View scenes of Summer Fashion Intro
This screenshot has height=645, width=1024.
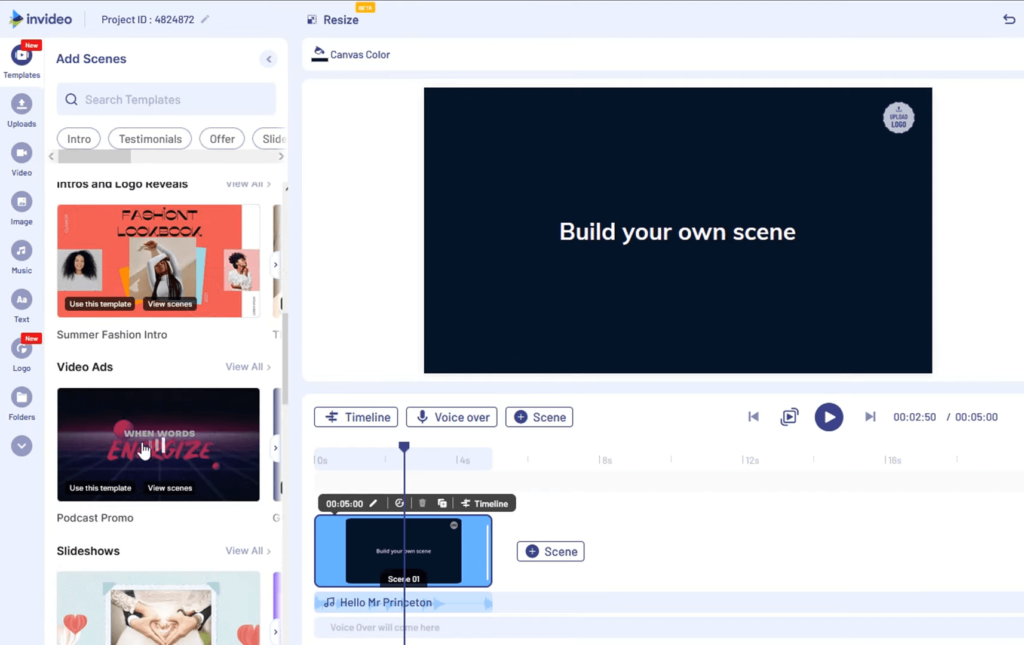point(170,304)
